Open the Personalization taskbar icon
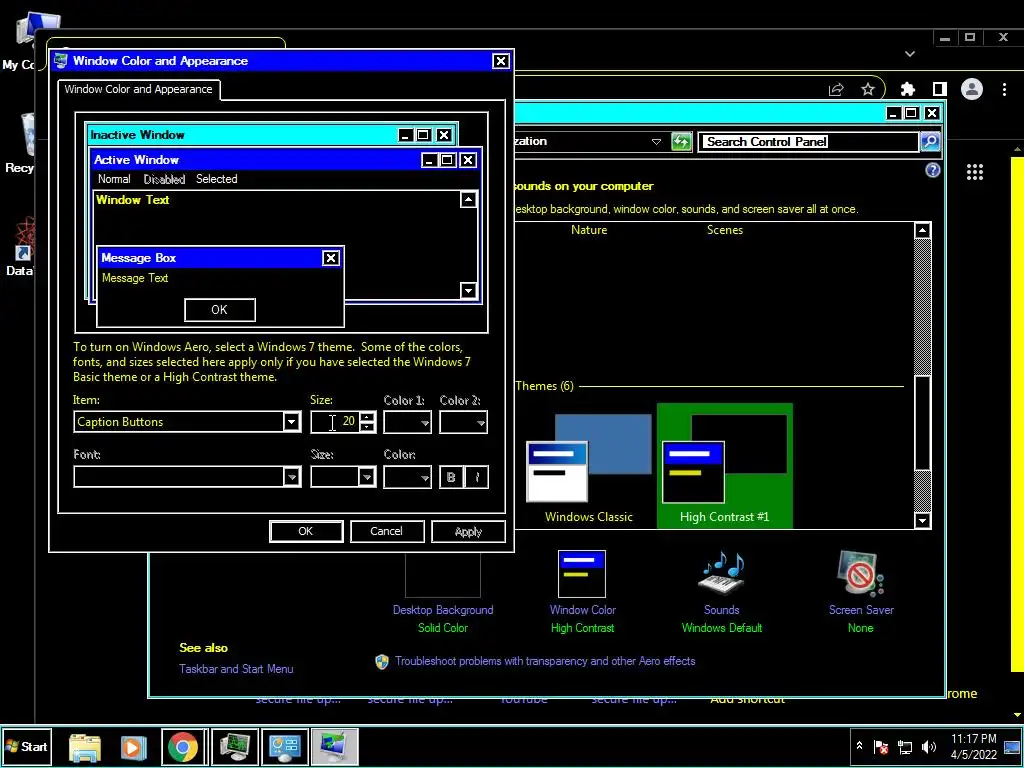This screenshot has height=768, width=1024. [334, 747]
